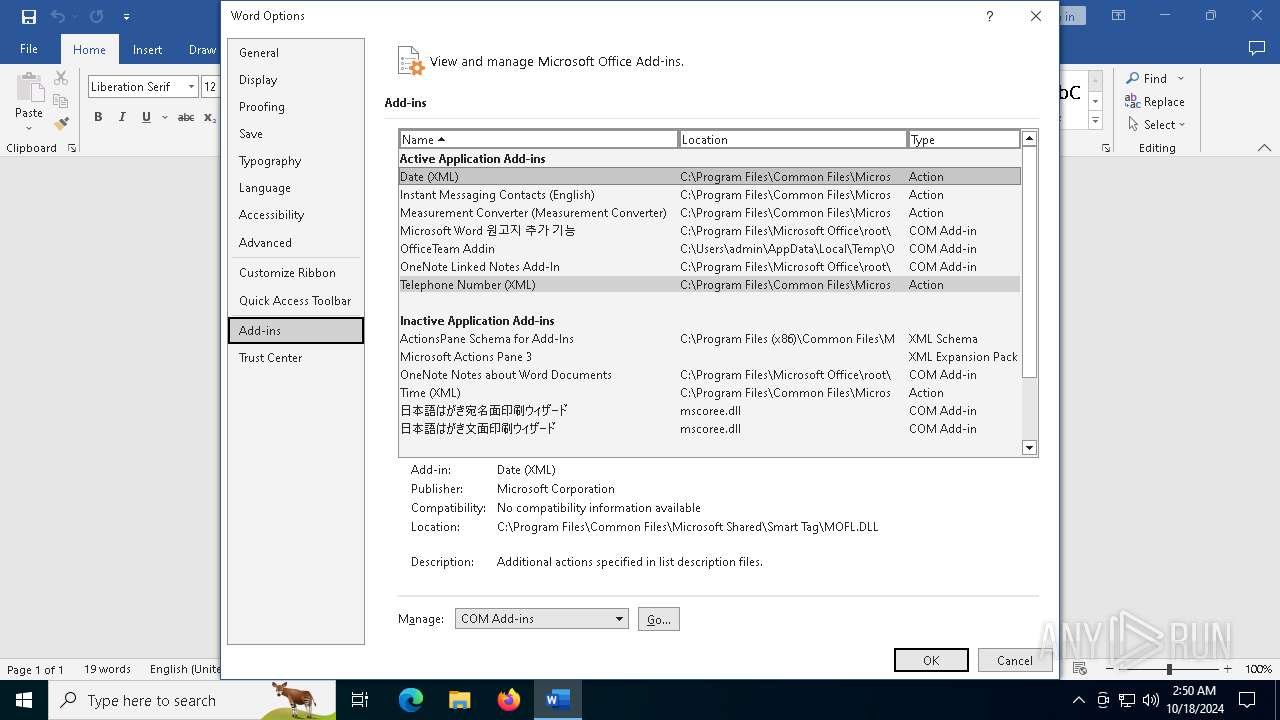Click the Paste clipboard icon

click(29, 88)
